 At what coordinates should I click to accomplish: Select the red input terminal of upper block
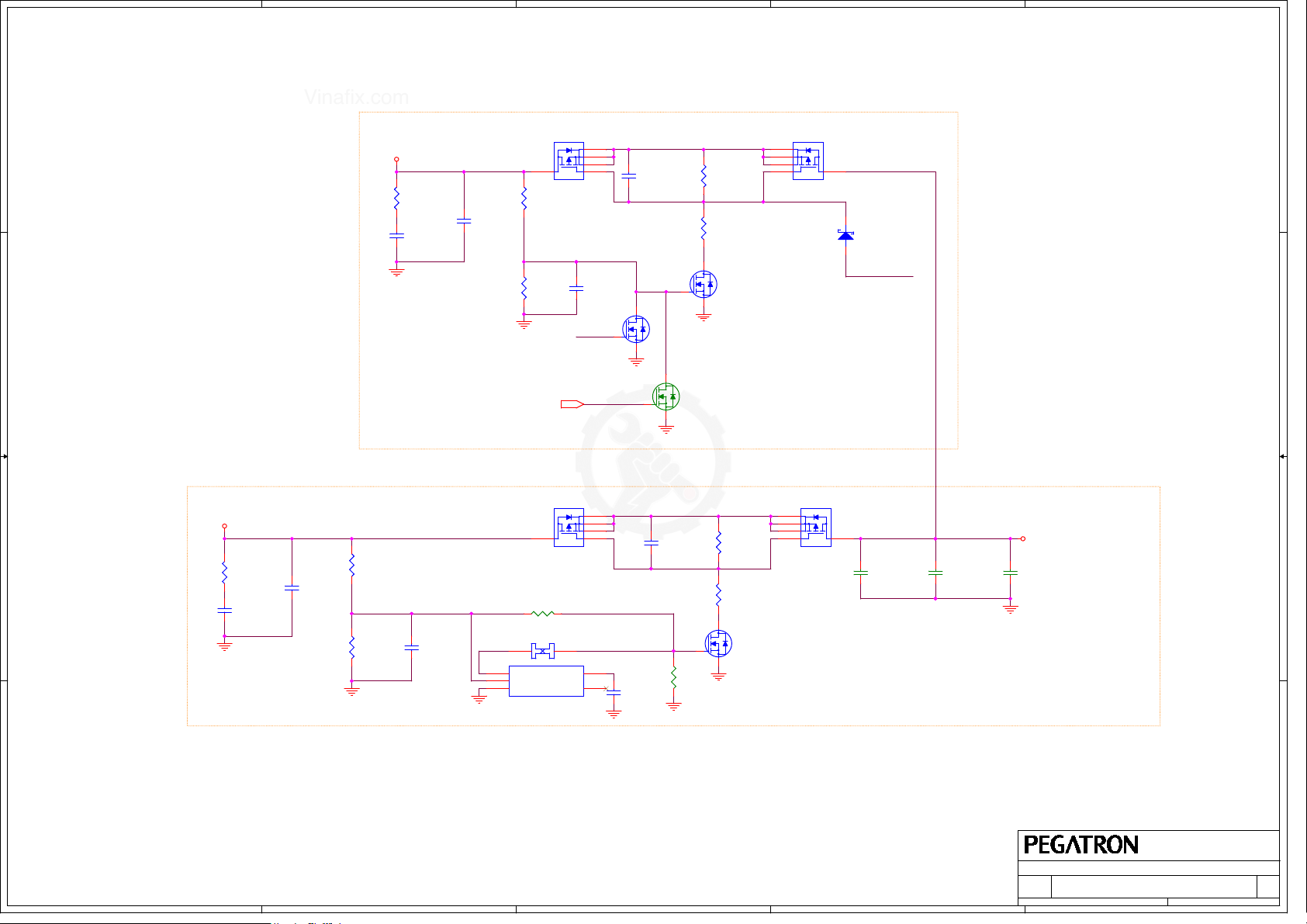click(x=396, y=159)
